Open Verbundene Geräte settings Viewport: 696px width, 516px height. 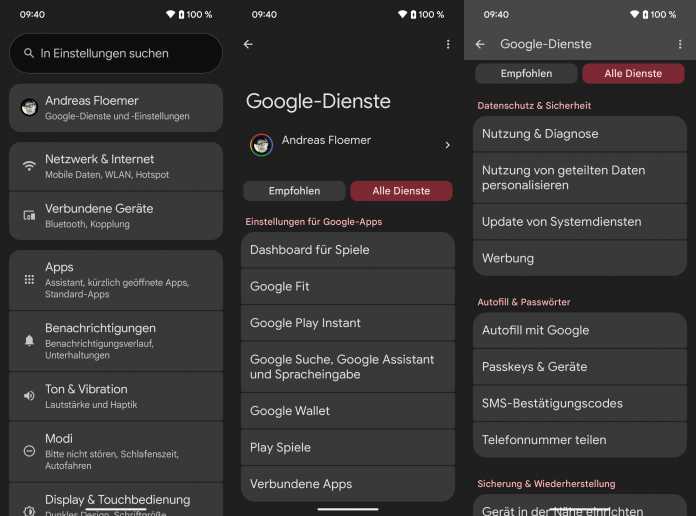tap(116, 216)
